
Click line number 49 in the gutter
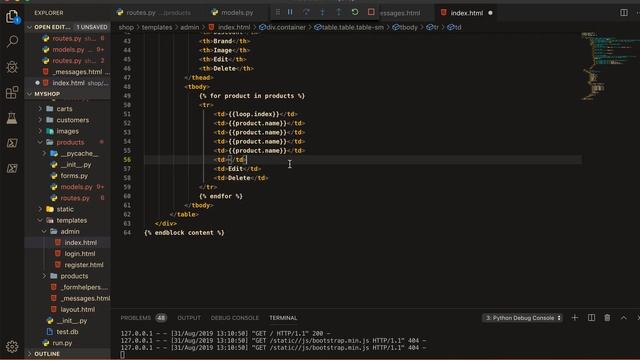pyautogui.click(x=127, y=96)
